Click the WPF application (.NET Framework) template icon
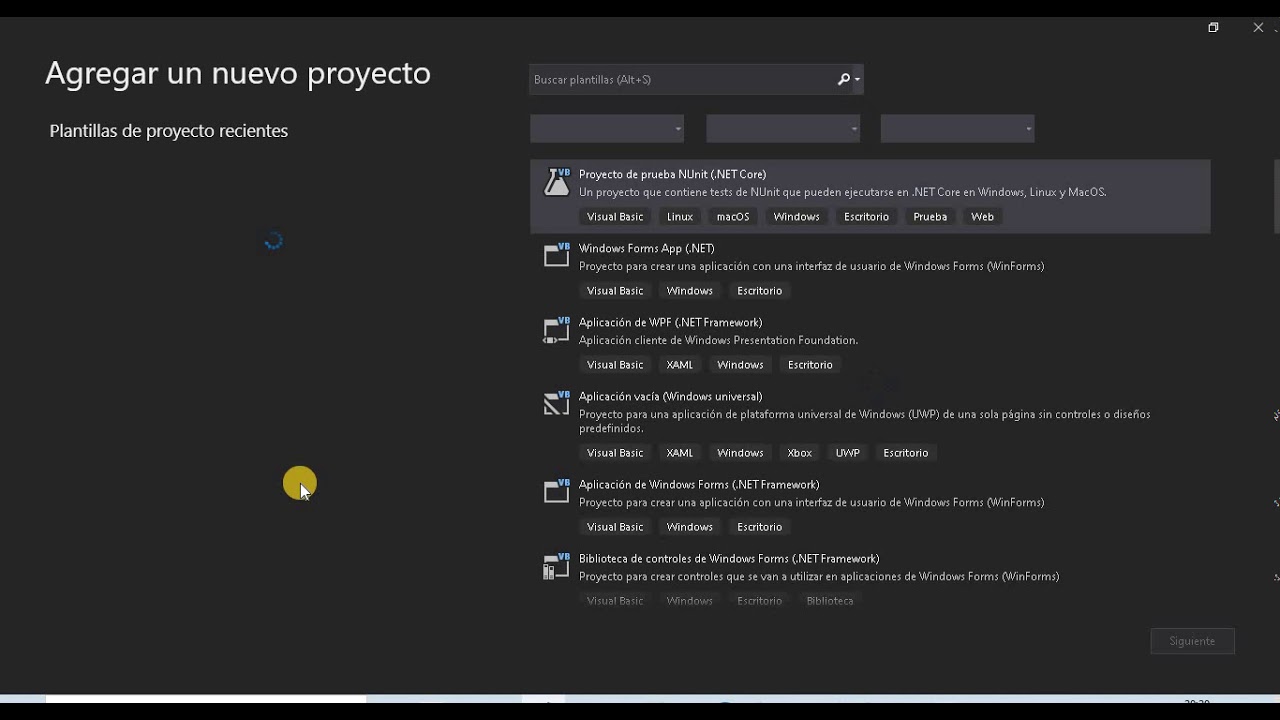Screen dimensions: 1280x720 coord(556,329)
